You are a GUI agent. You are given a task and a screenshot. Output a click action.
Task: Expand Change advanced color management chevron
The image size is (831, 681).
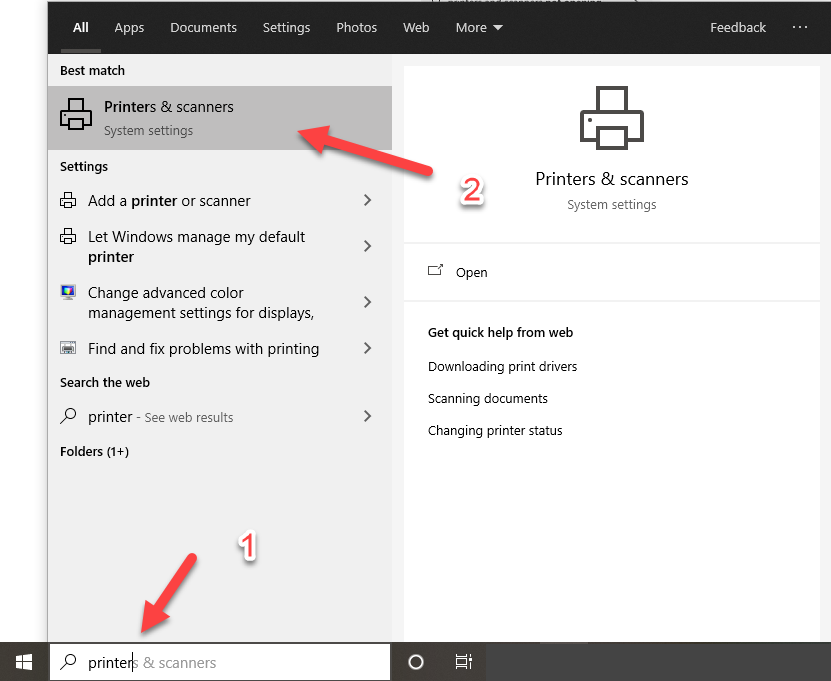[367, 302]
